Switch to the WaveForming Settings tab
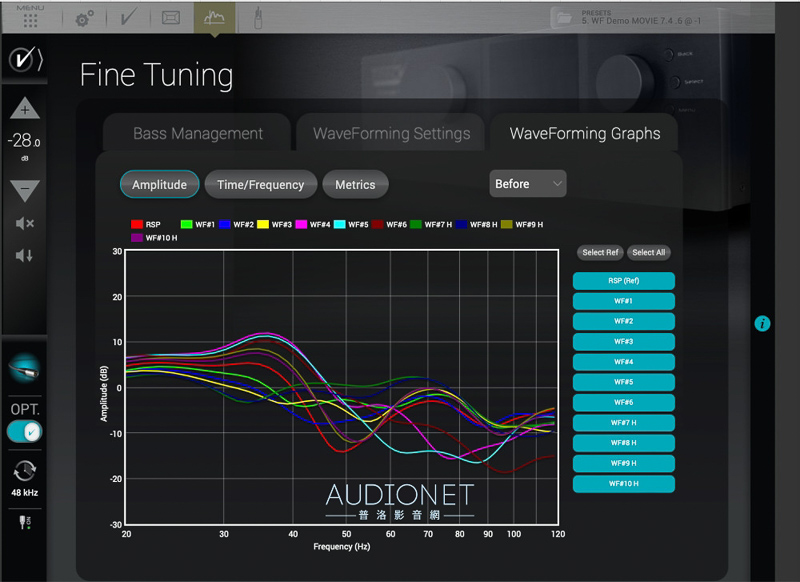Image resolution: width=800 pixels, height=582 pixels. pos(391,134)
